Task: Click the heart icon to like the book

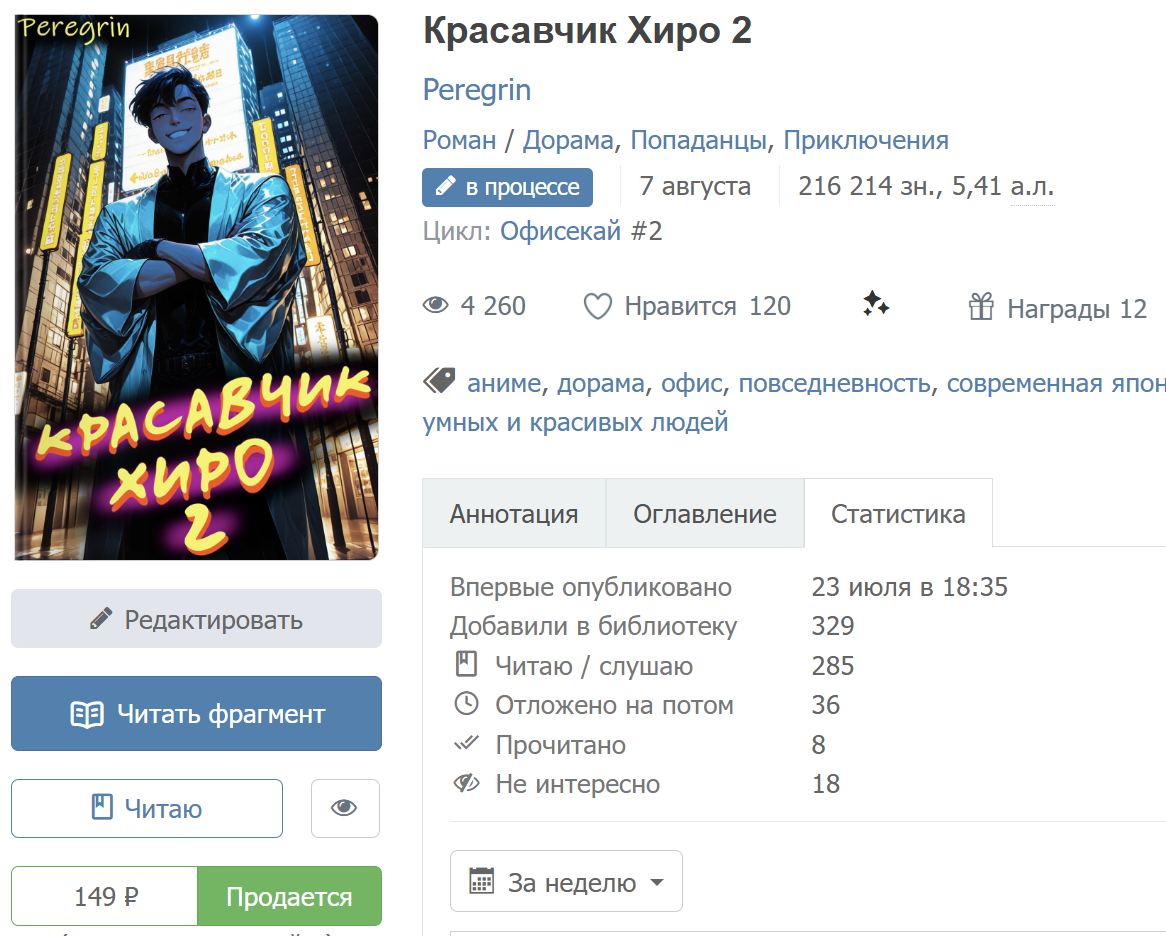Action: pyautogui.click(x=597, y=306)
